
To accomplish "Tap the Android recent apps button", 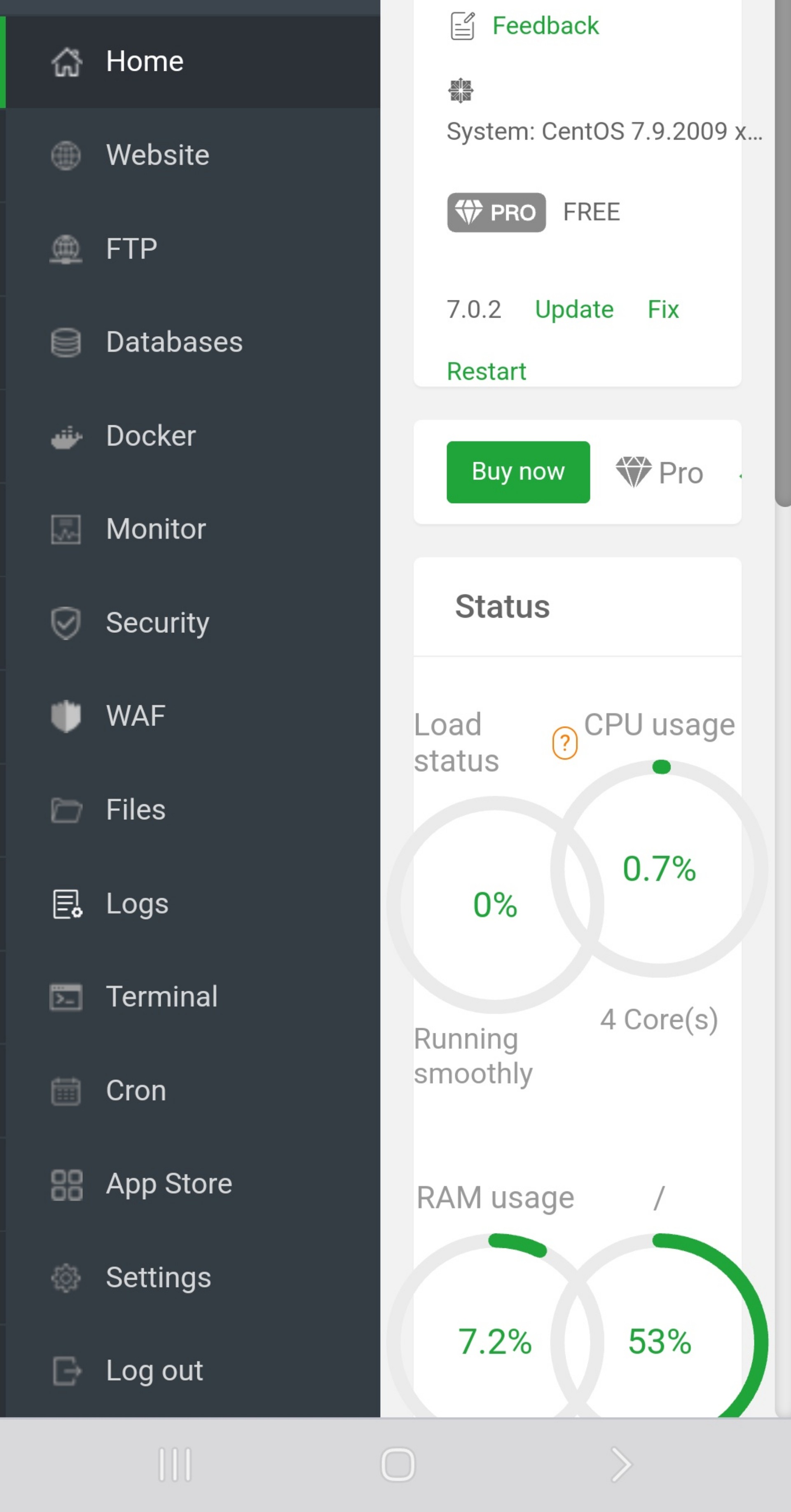I will 175,1465.
